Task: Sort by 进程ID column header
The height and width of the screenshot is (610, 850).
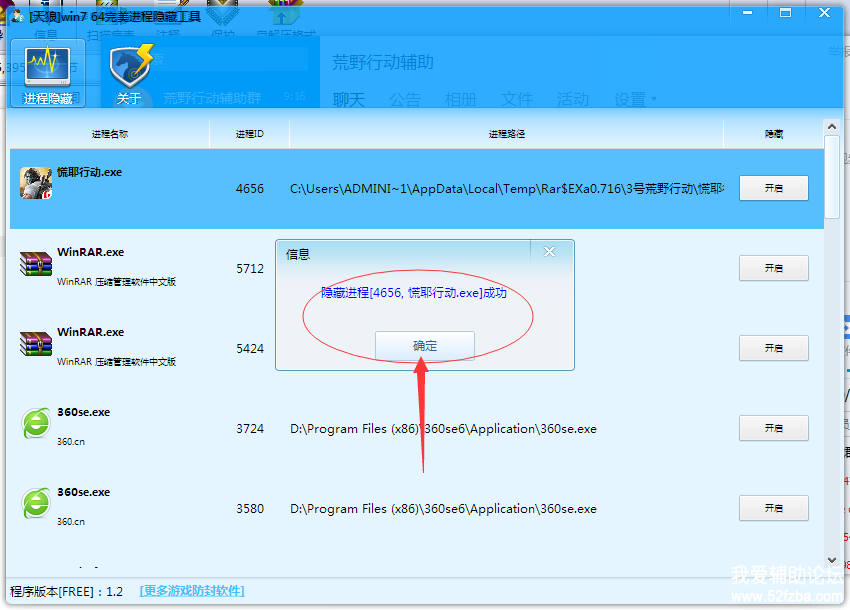Action: coord(249,134)
